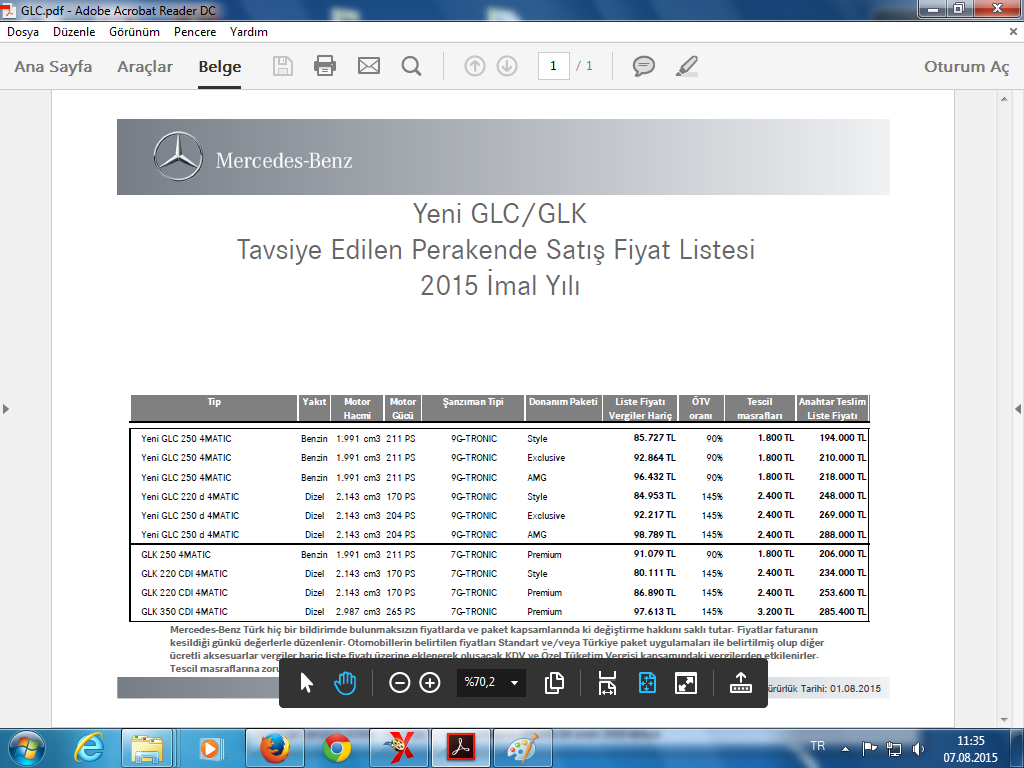Launch Google Chrome from taskbar
Screen dimensions: 1024x768
pos(336,748)
